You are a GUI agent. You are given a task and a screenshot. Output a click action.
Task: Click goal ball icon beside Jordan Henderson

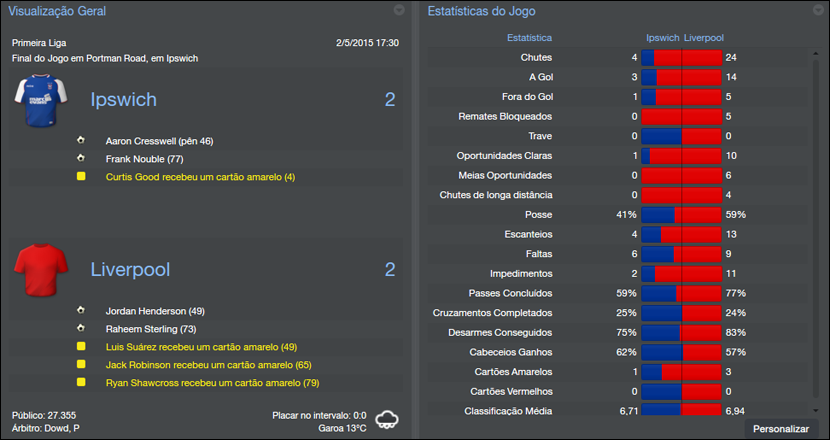[x=81, y=311]
